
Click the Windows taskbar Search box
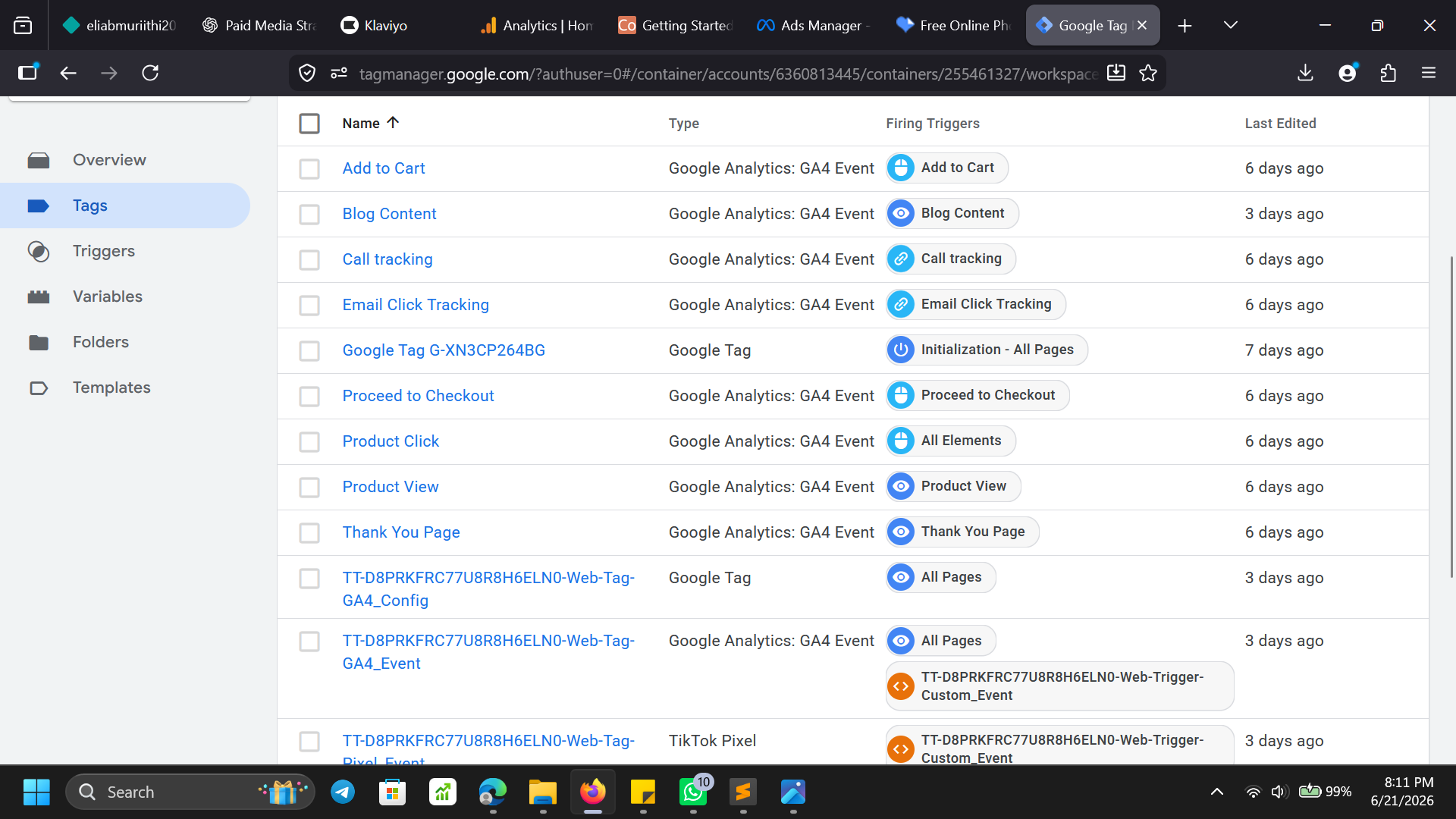click(190, 792)
